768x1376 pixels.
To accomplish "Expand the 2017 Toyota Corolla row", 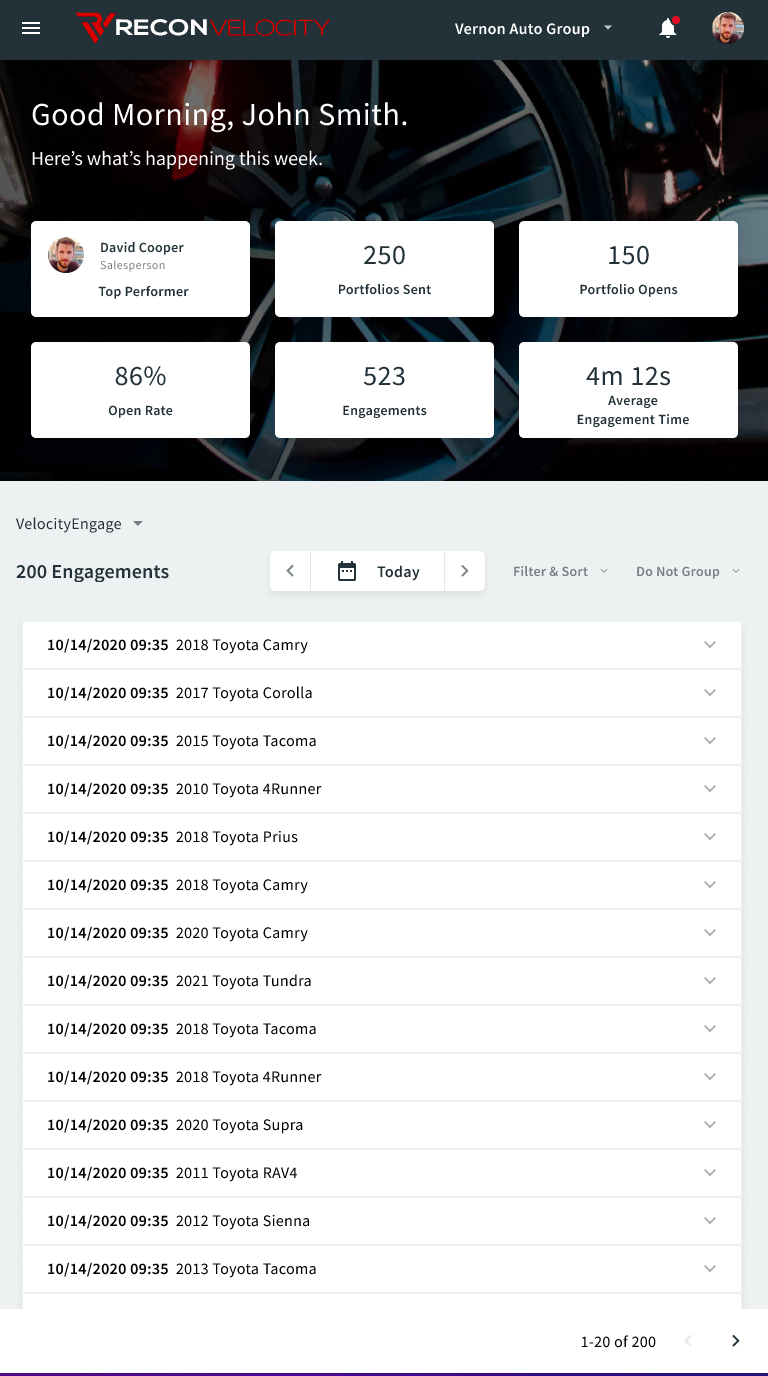I will click(x=710, y=693).
